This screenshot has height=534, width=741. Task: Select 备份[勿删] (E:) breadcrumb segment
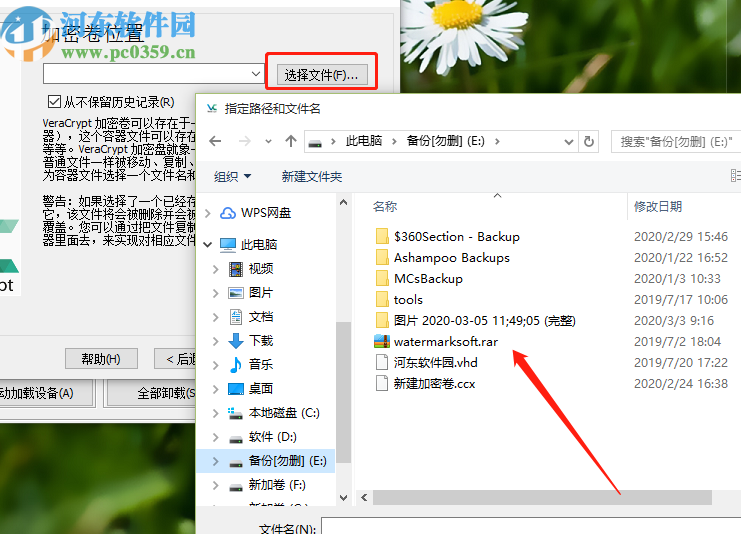(x=445, y=141)
